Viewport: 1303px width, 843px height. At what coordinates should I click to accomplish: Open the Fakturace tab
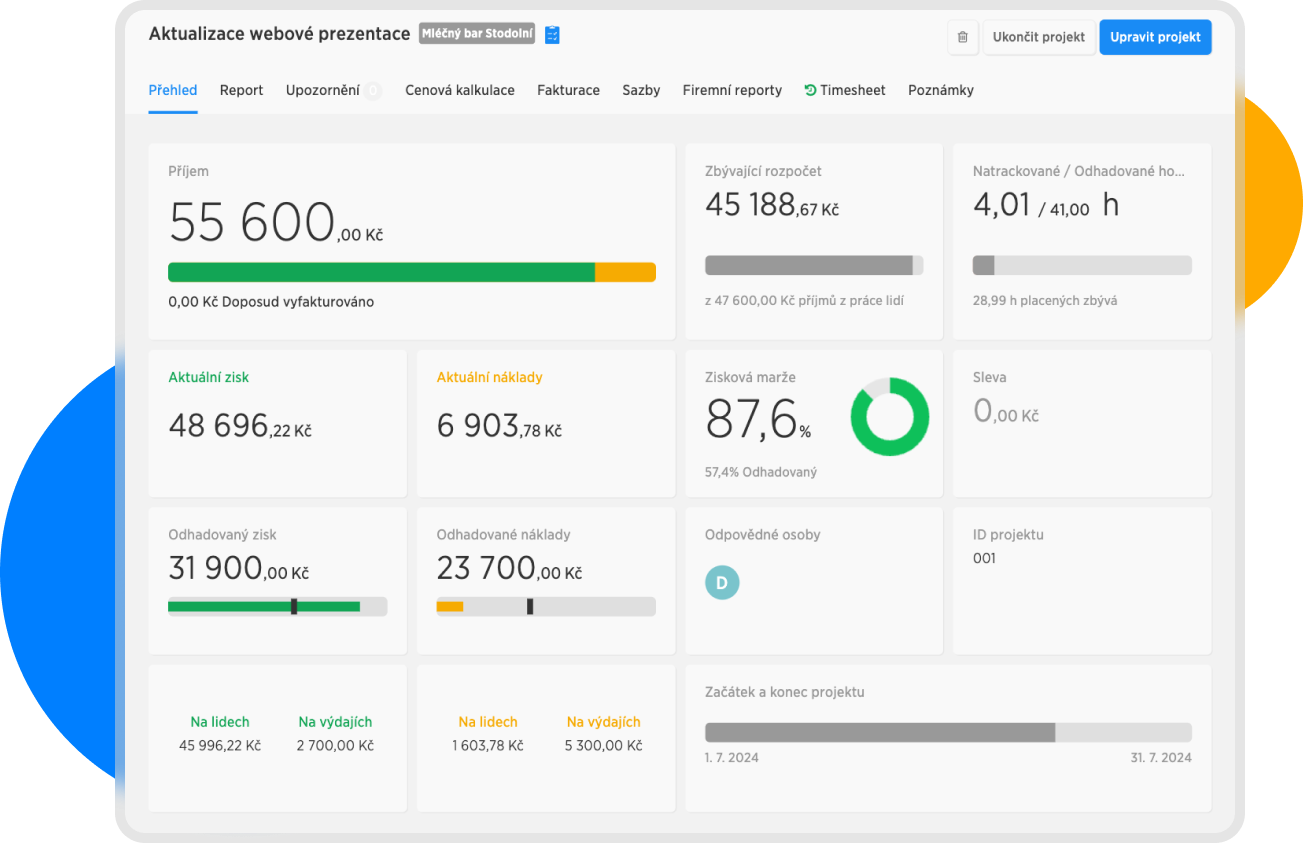(568, 90)
